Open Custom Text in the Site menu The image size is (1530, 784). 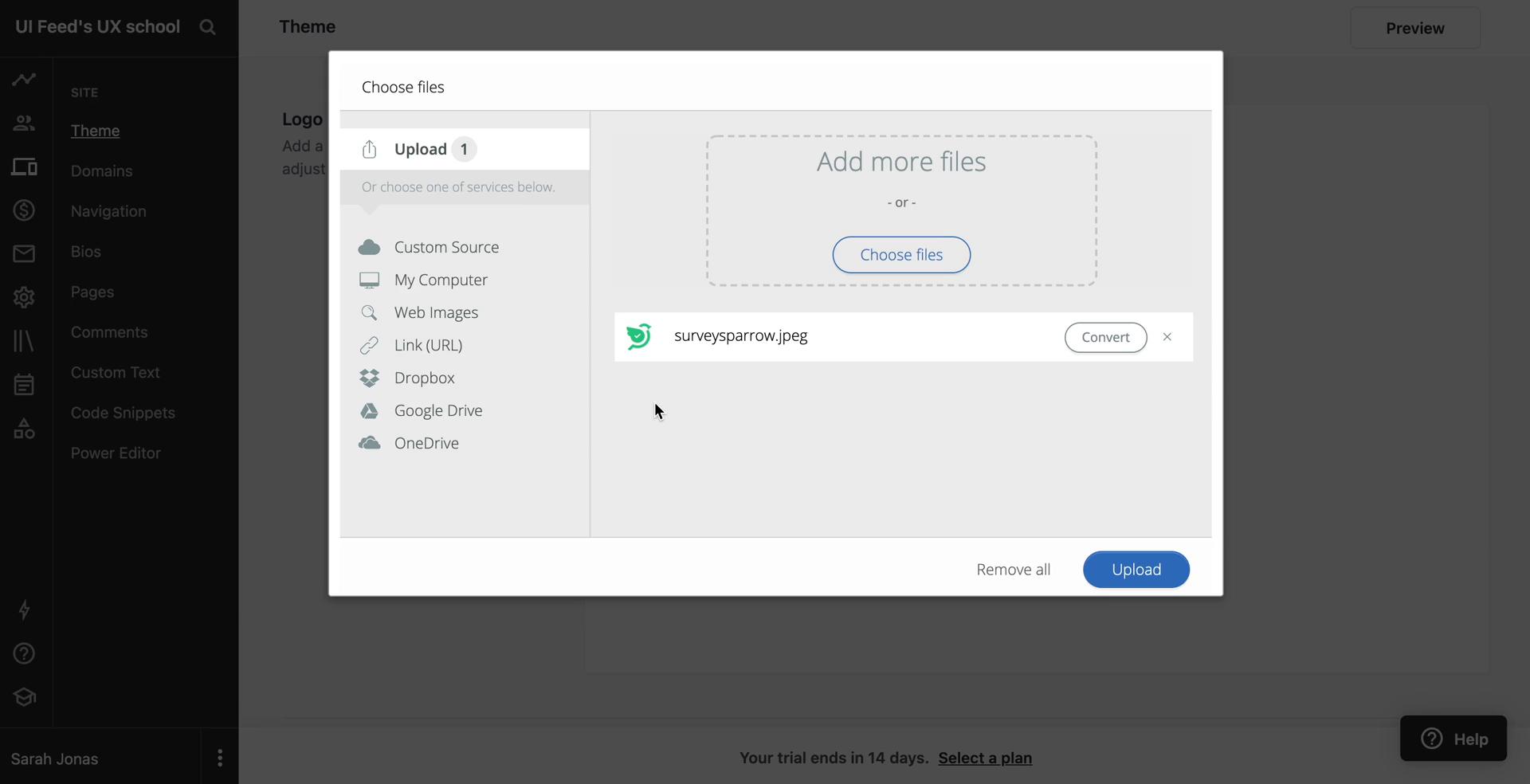click(115, 372)
